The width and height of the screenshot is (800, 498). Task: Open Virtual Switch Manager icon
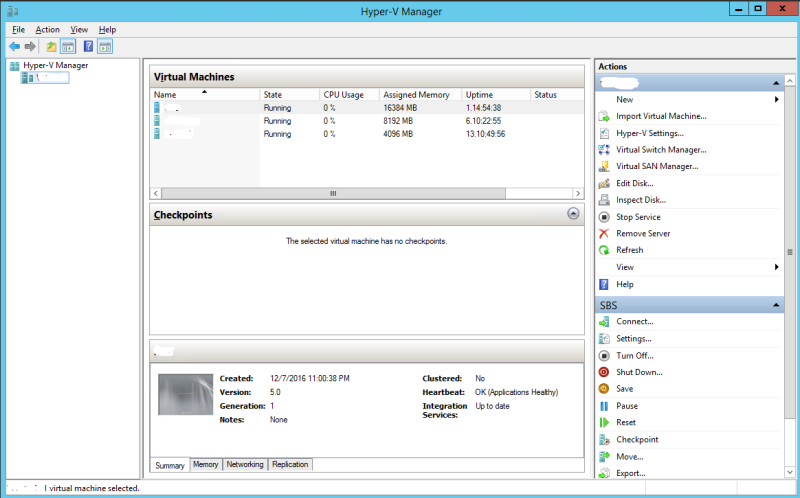604,150
